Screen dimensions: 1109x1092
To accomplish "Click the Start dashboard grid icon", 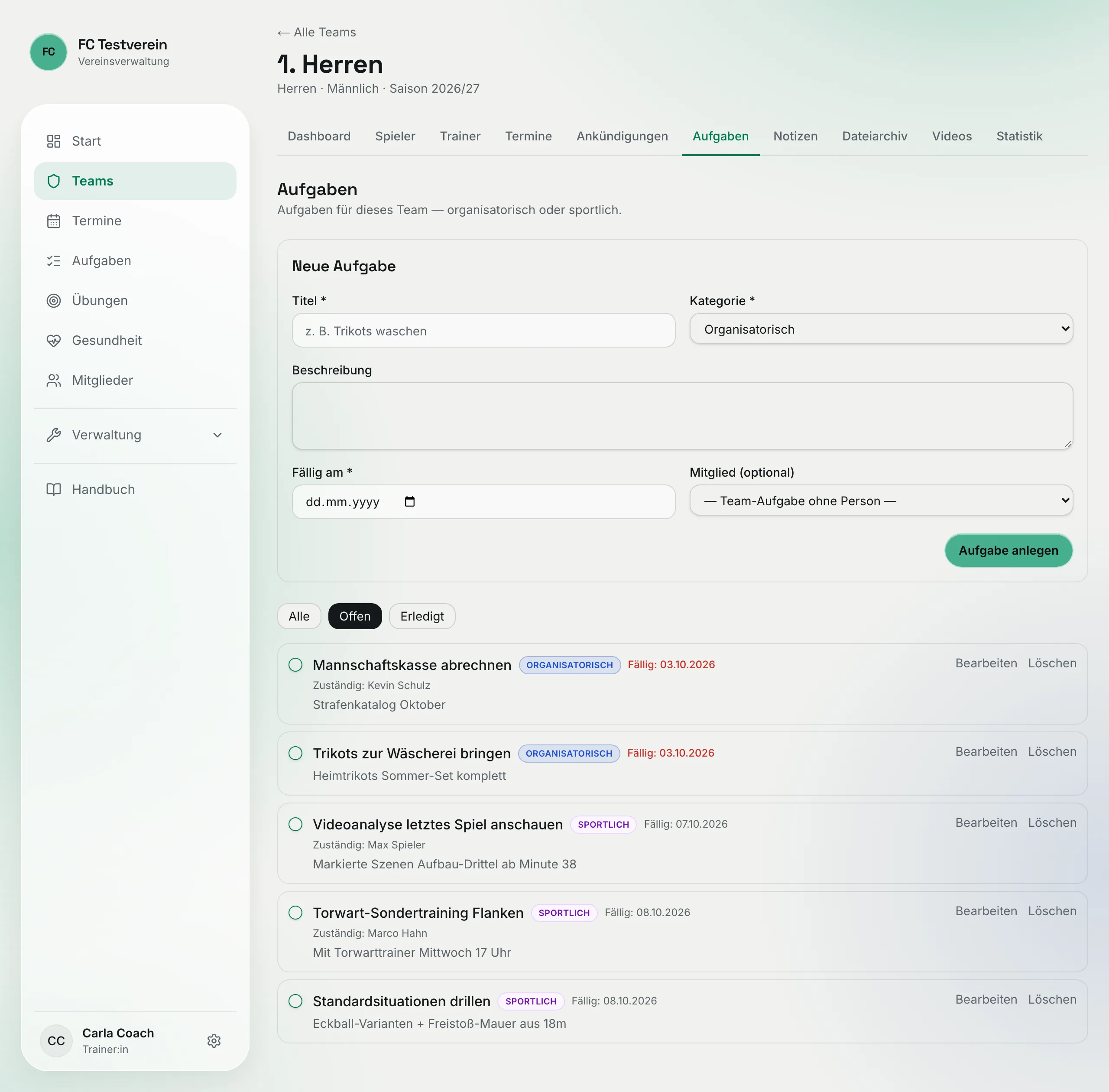I will pos(53,141).
